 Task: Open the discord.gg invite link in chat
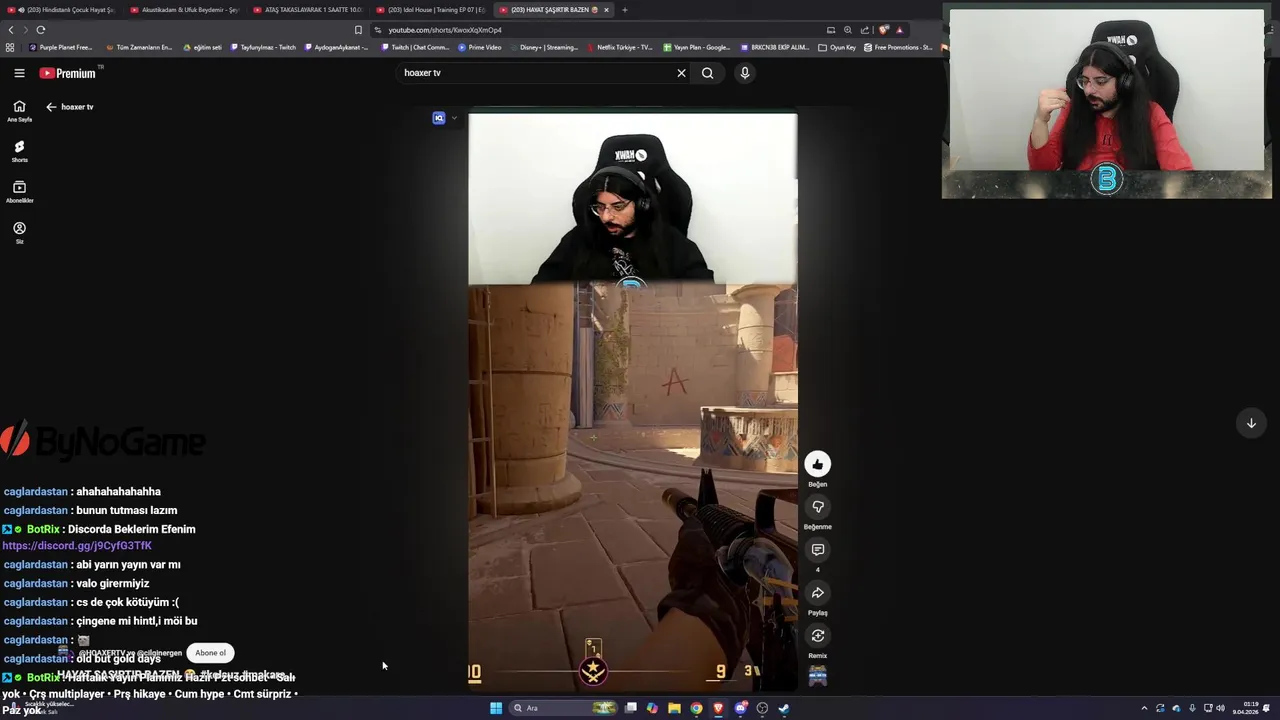point(77,546)
